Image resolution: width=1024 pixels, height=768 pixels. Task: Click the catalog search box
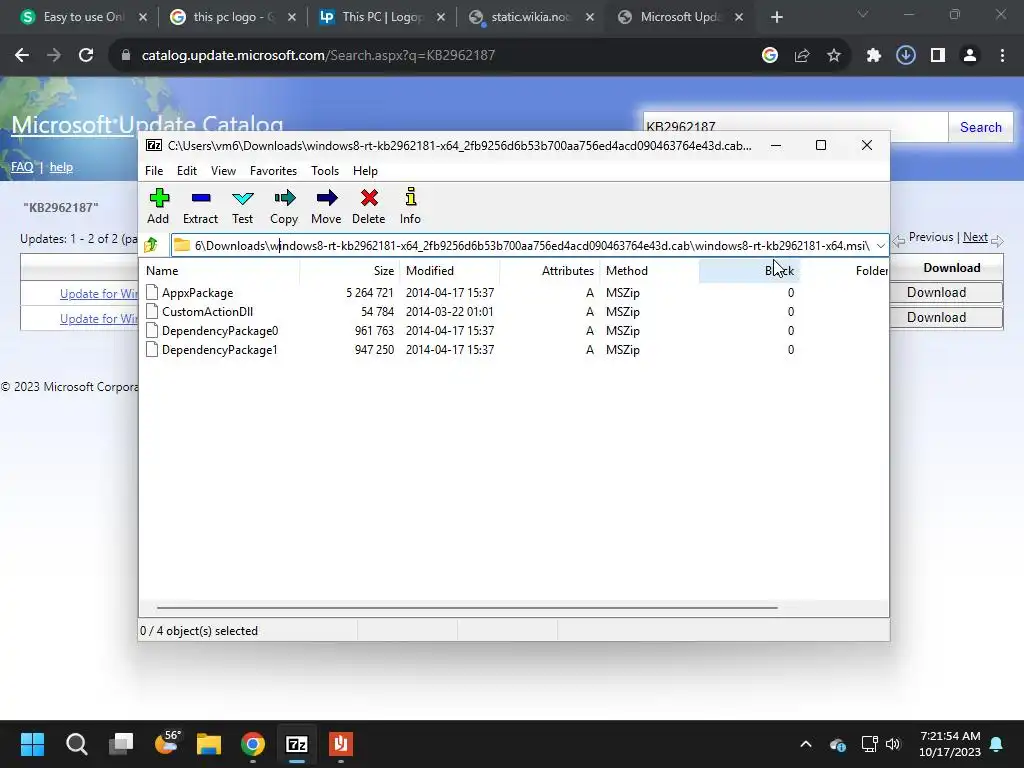point(795,127)
